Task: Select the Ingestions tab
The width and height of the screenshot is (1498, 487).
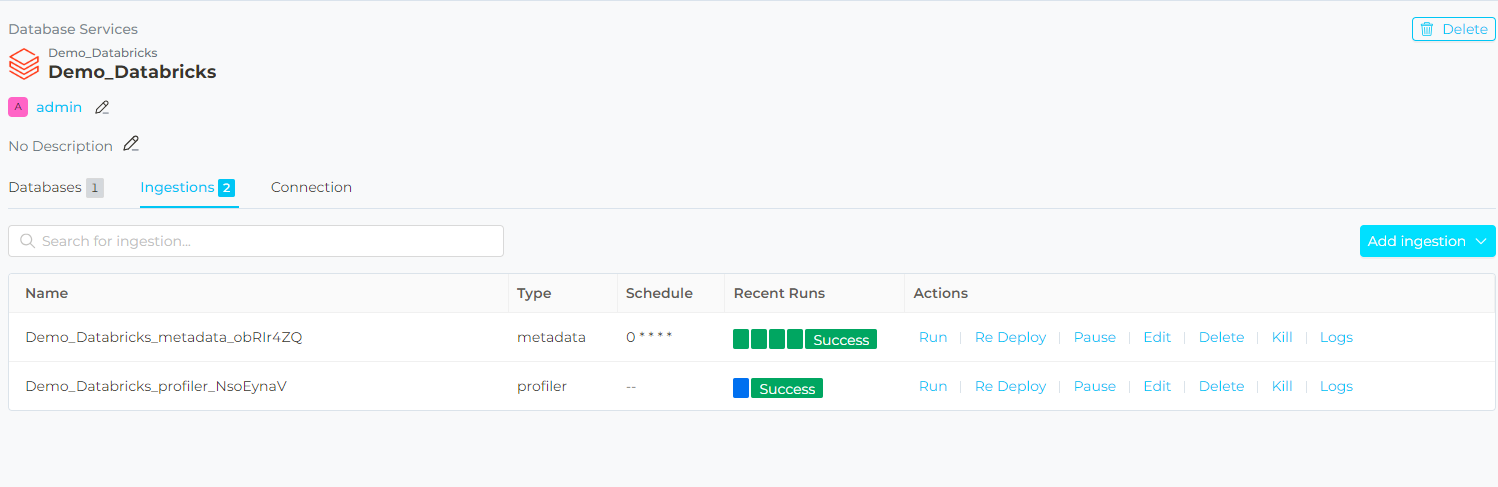Action: point(177,187)
